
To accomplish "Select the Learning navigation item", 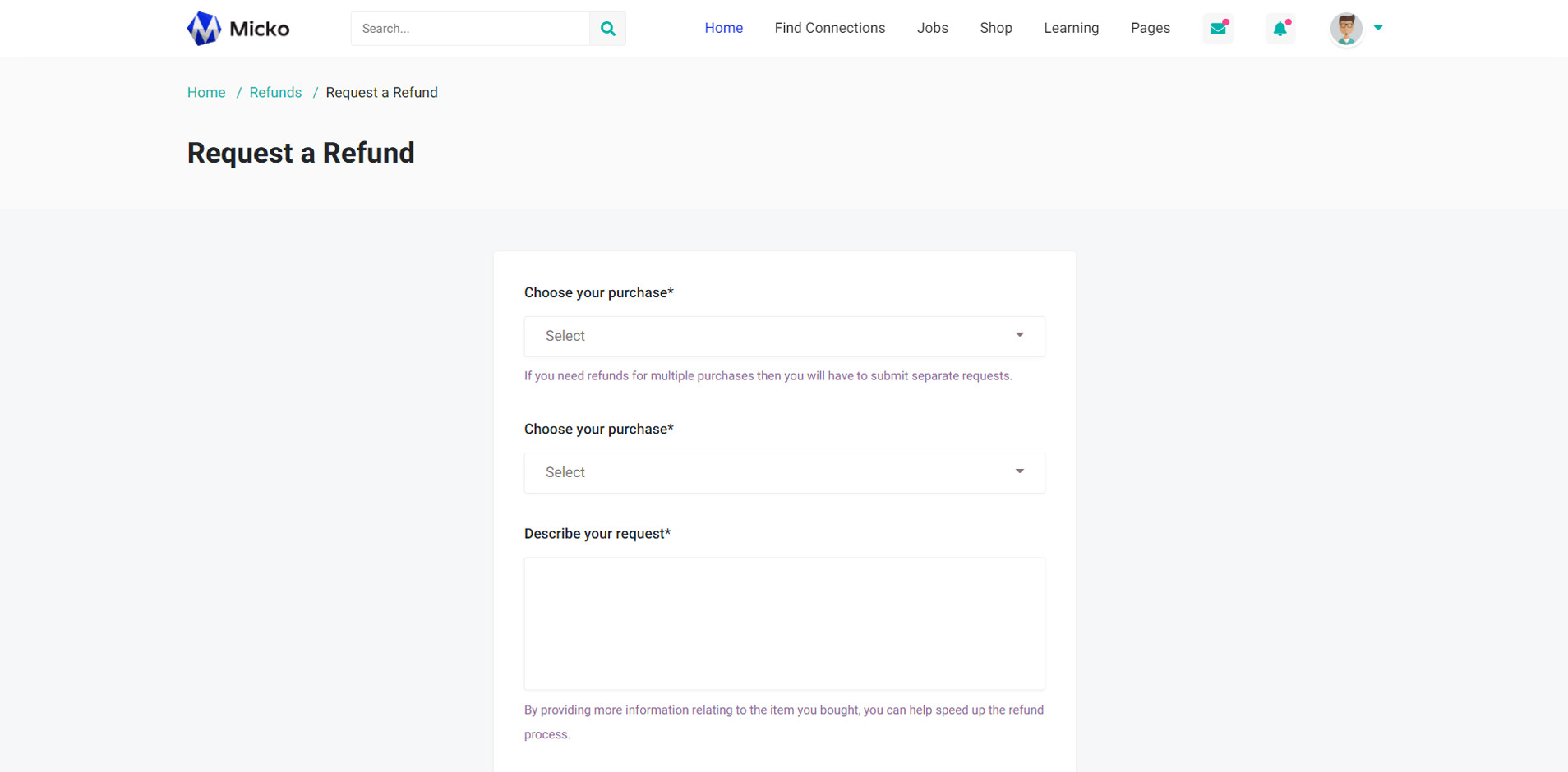I will 1071,28.
